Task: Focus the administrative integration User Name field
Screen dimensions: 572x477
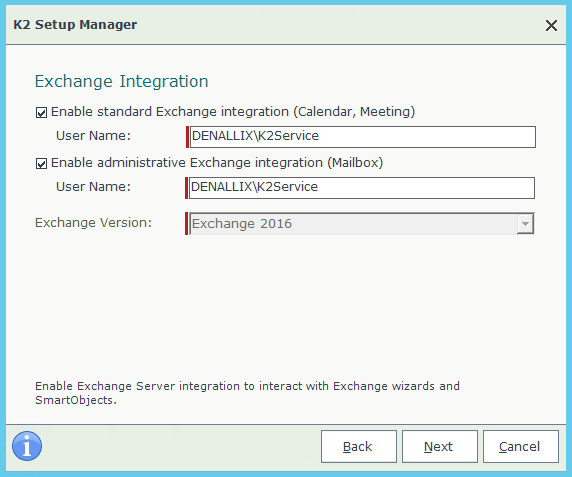Action: [x=362, y=188]
